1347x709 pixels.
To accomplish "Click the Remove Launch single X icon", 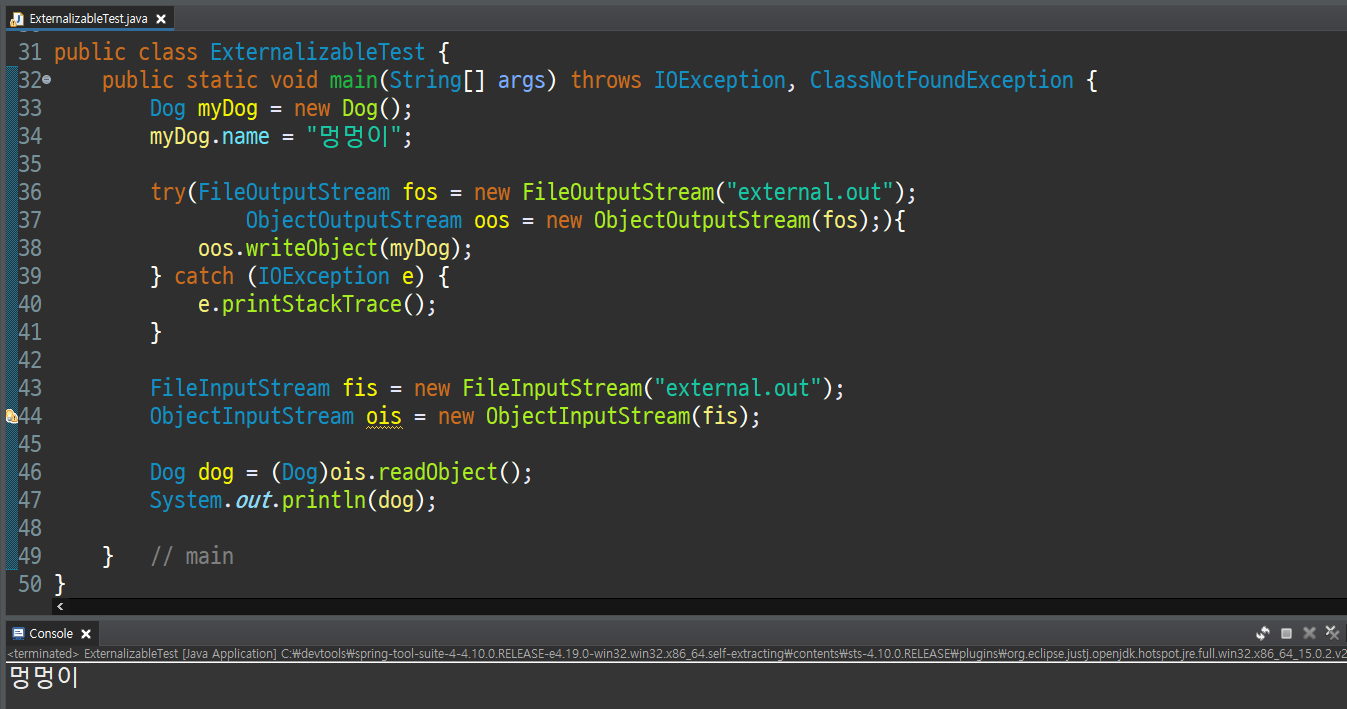I will point(1309,633).
